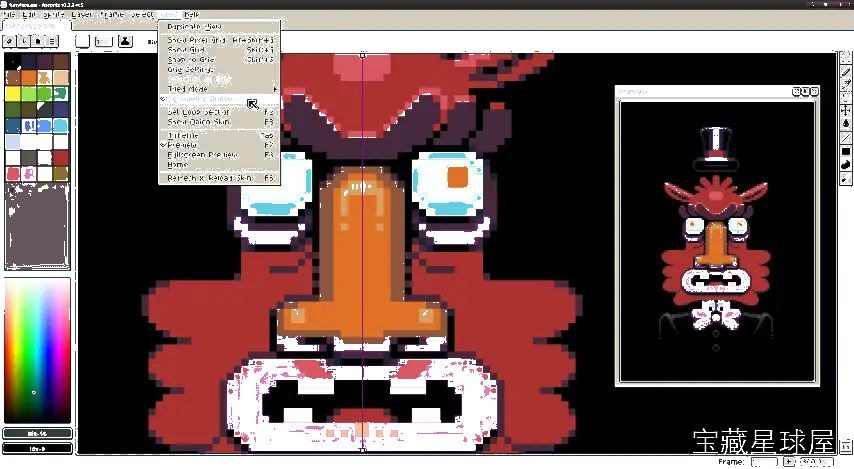
Task: Open the palette options list icon
Action: pos(52,41)
